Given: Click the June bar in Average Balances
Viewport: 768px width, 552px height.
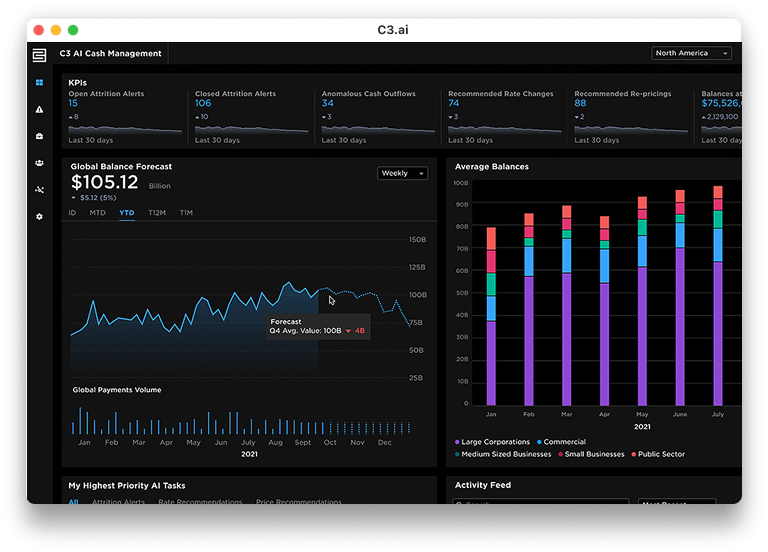Looking at the screenshot, I should click(680, 298).
